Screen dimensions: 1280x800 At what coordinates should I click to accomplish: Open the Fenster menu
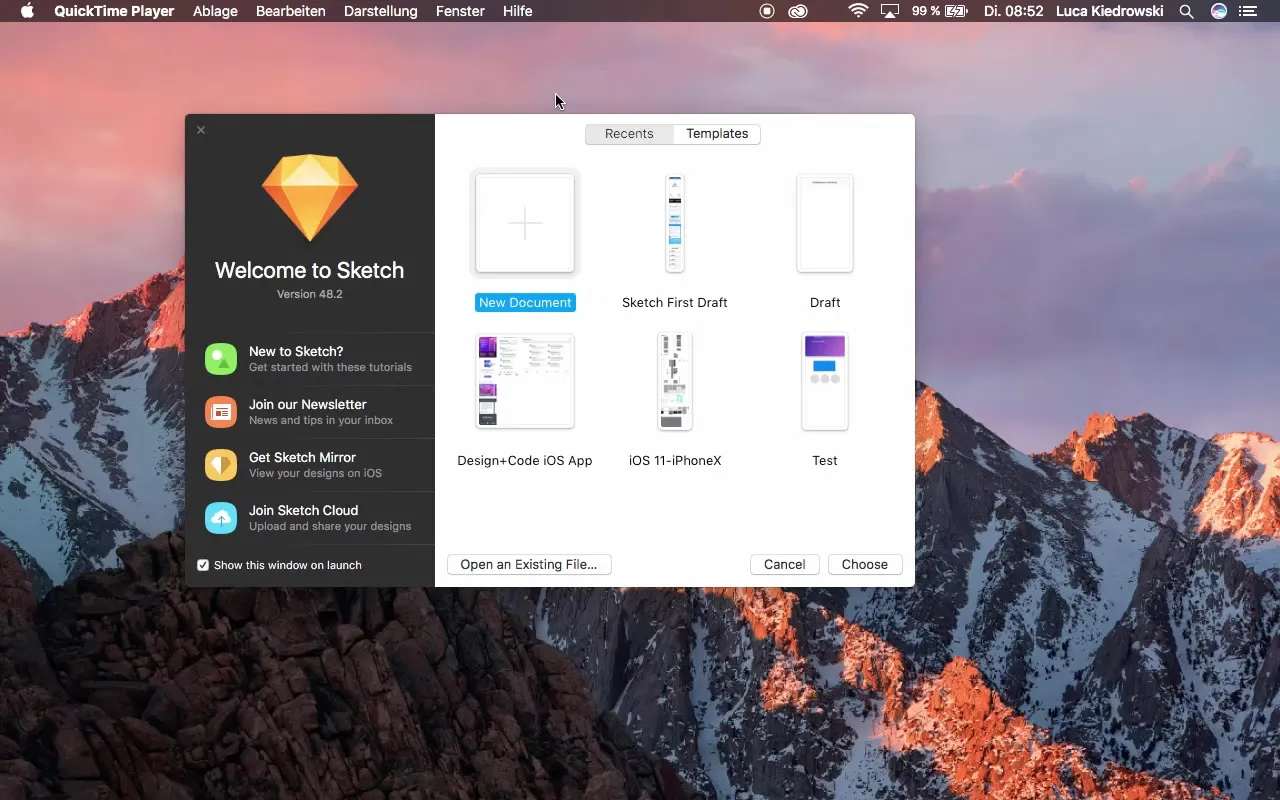coord(460,11)
